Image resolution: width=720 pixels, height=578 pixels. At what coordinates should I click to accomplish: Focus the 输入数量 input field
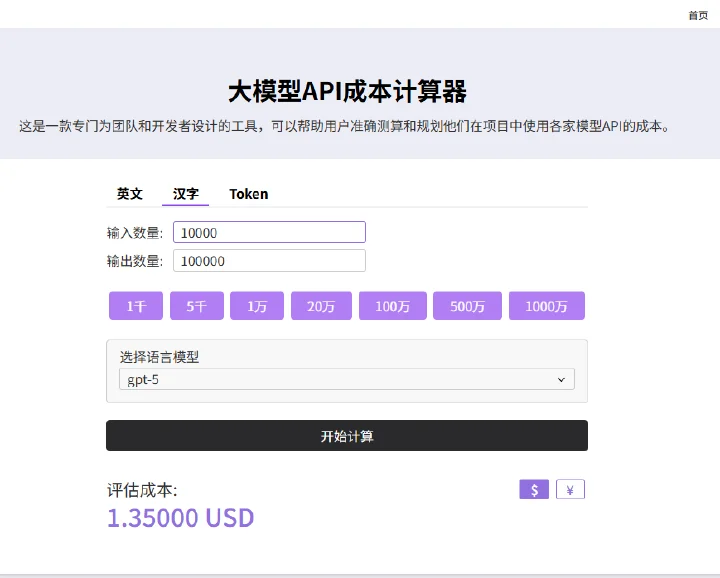(x=269, y=232)
